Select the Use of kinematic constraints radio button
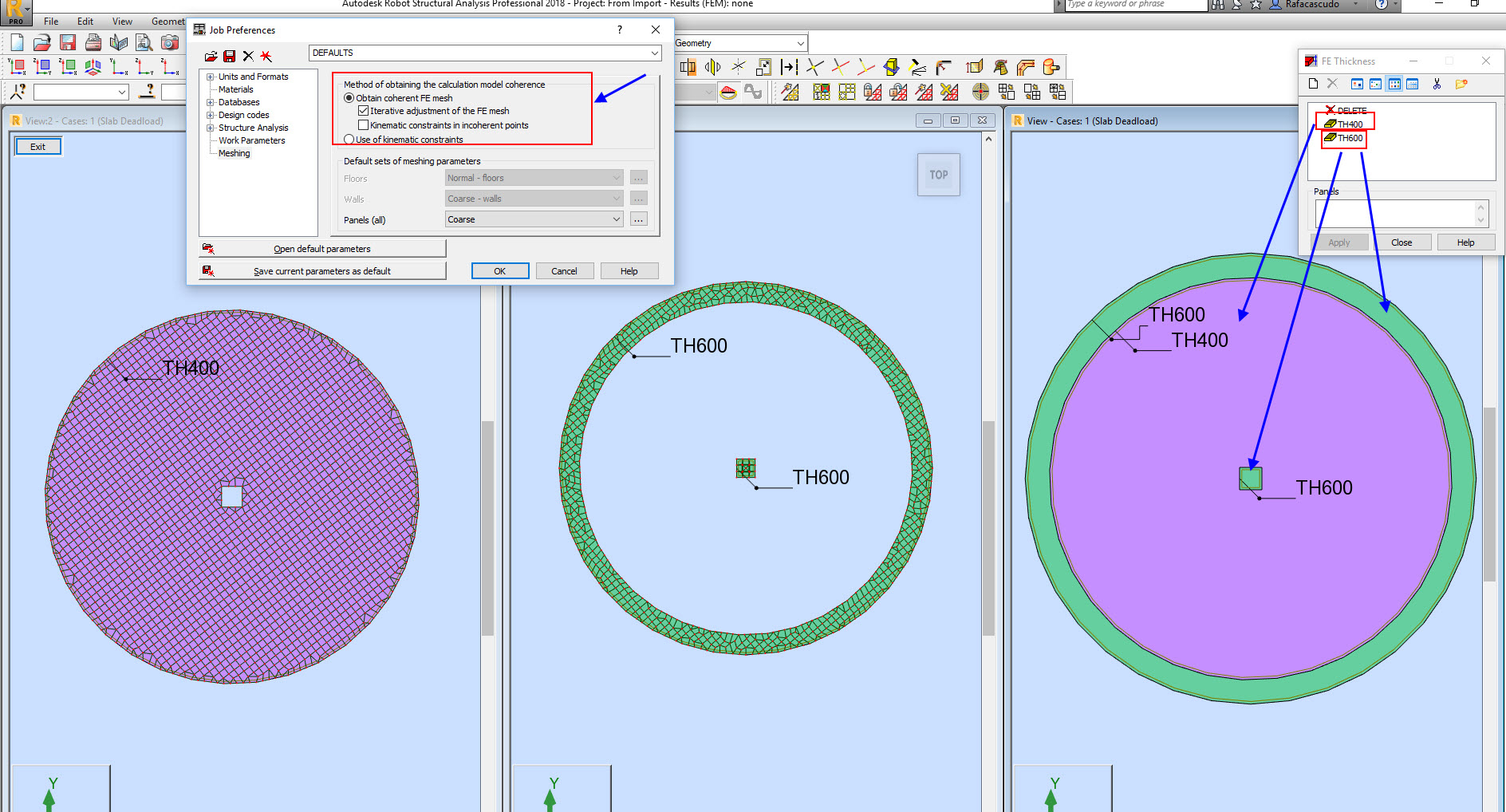The height and width of the screenshot is (812, 1506). pos(349,139)
